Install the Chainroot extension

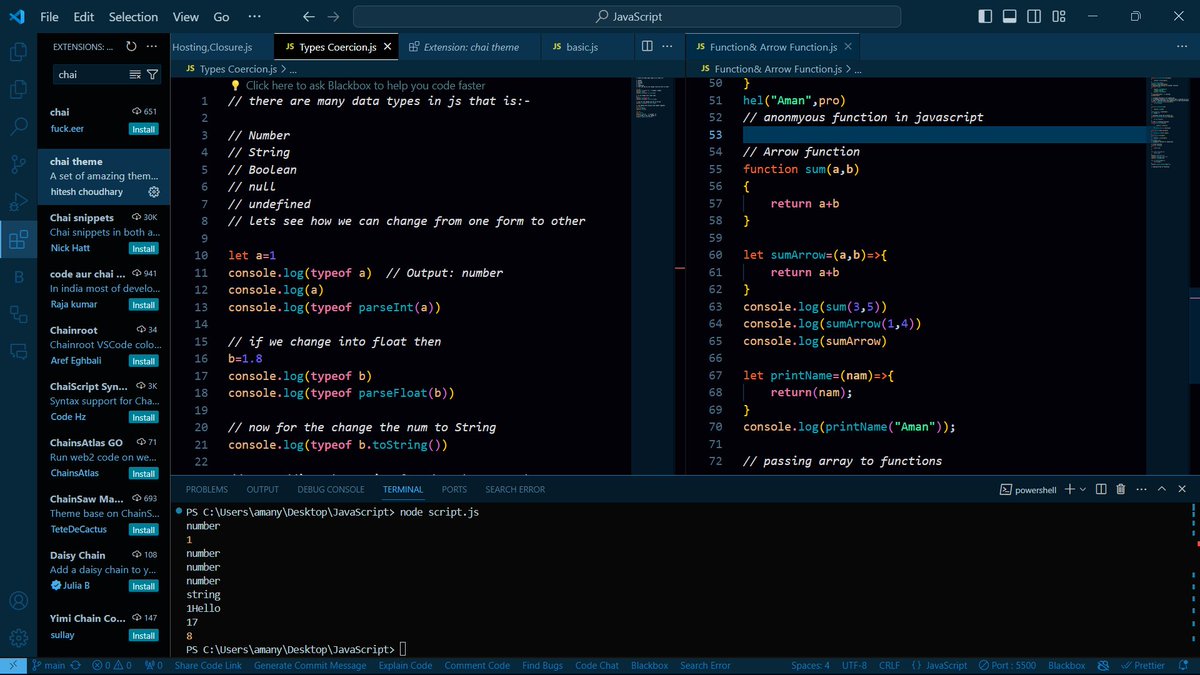click(x=143, y=360)
